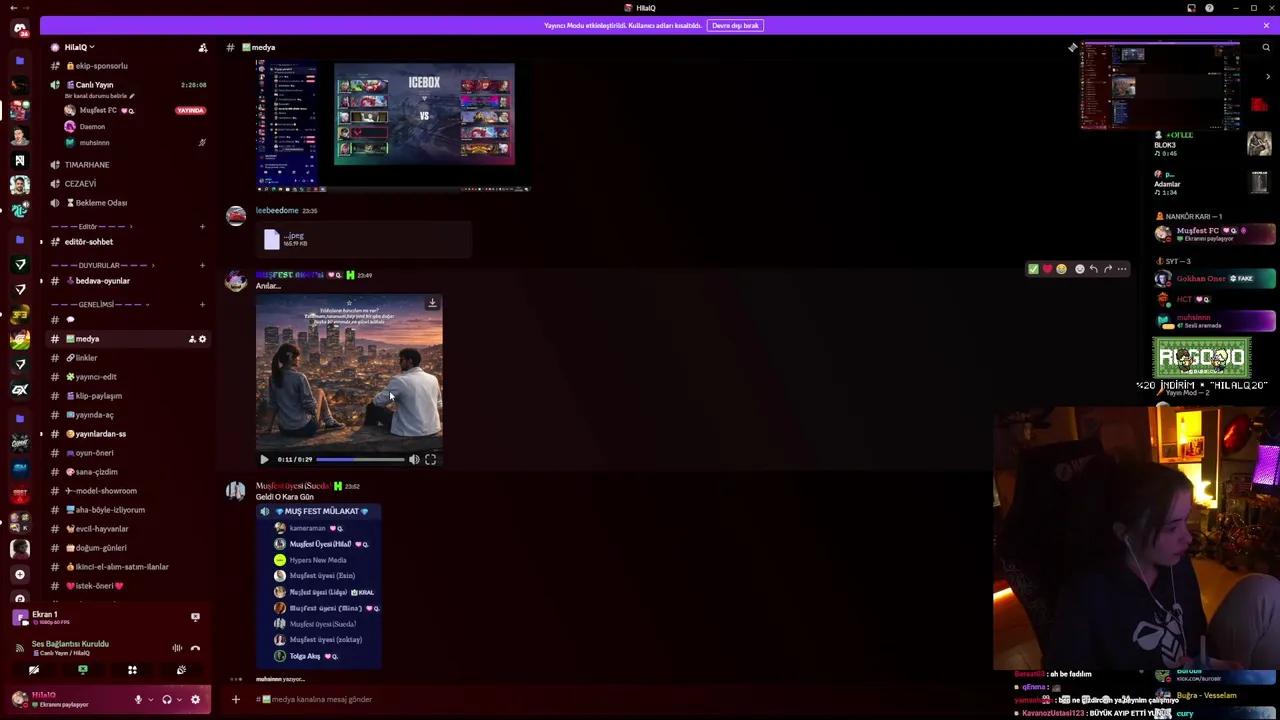Mute the Anılar video volume
Image resolution: width=1280 pixels, height=720 pixels.
click(x=414, y=459)
